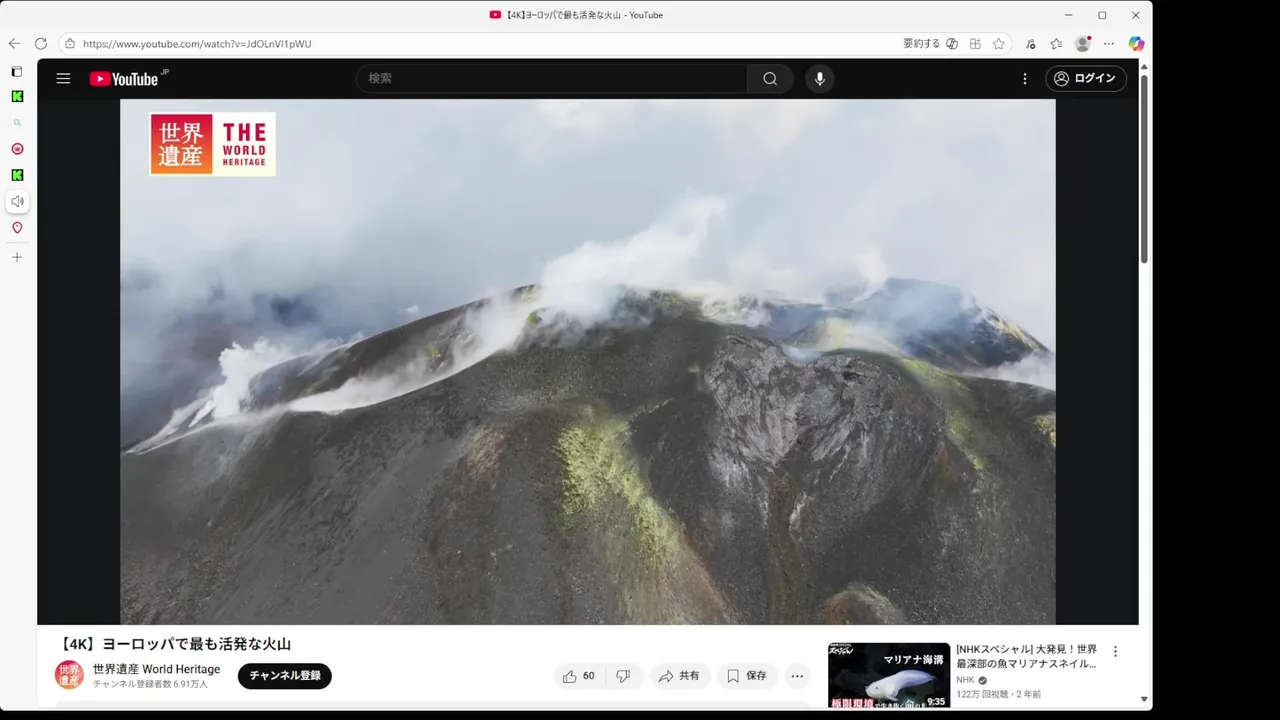The width and height of the screenshot is (1280, 720).
Task: Share the video via 共有 button
Action: click(680, 676)
